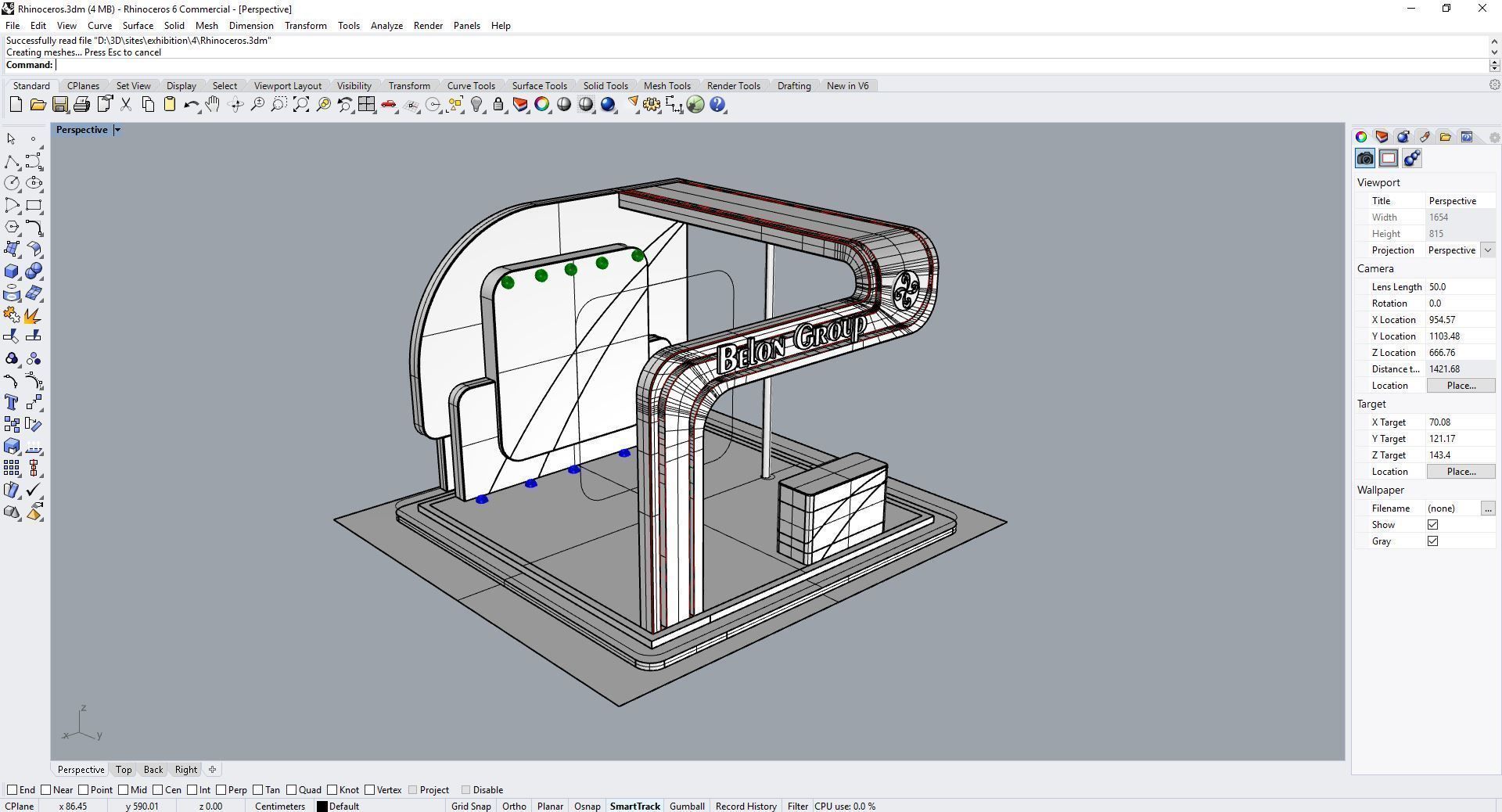Cut selection with the scissors icon
Screen dimensions: 1502x812
125,105
